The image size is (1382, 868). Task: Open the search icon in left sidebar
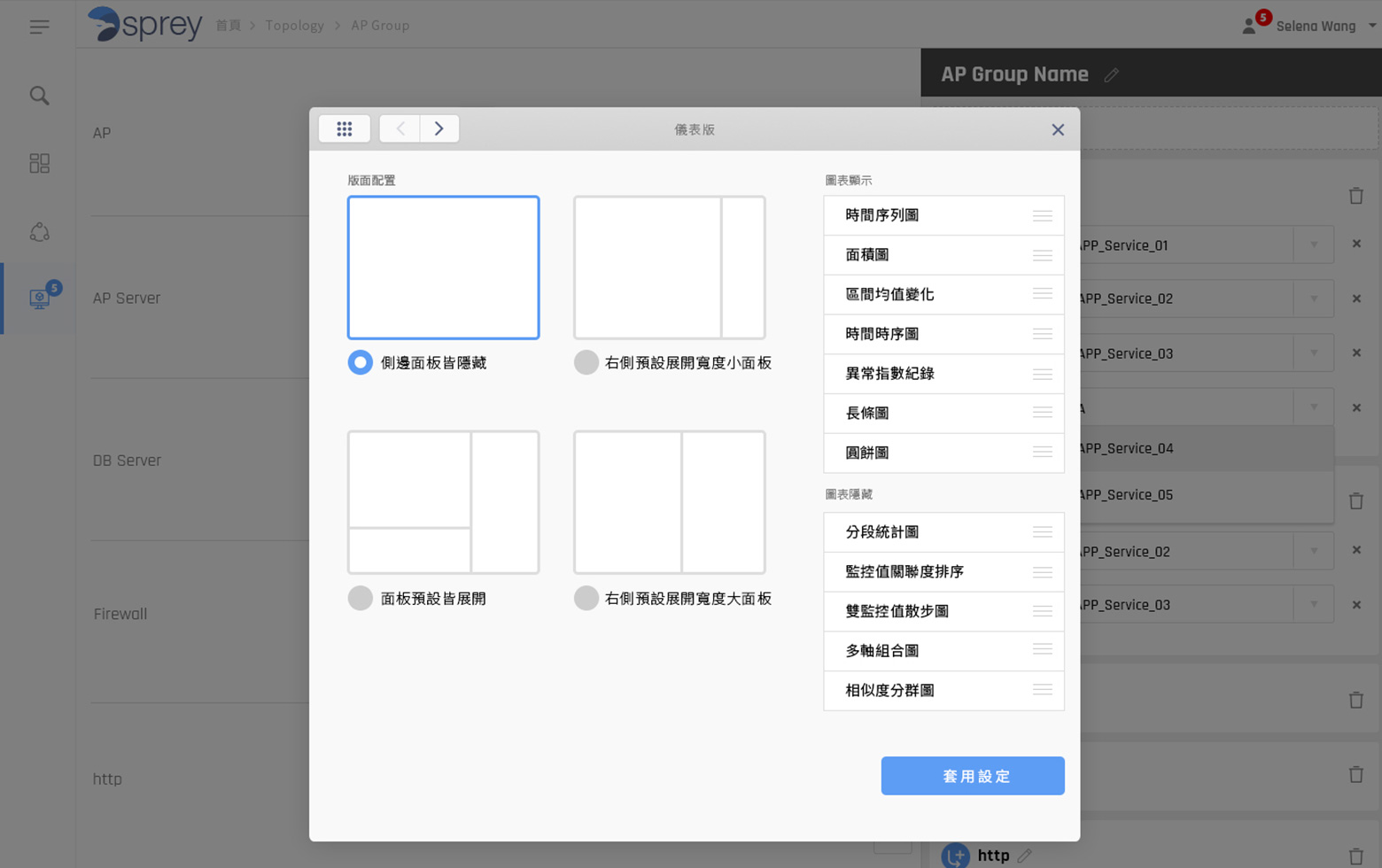point(39,96)
